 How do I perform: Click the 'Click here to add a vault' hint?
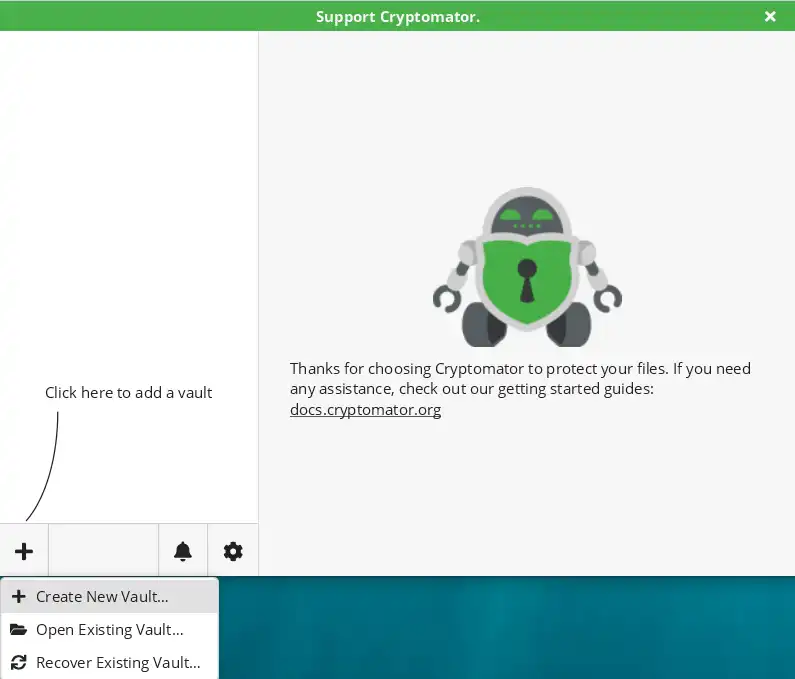pyautogui.click(x=128, y=392)
